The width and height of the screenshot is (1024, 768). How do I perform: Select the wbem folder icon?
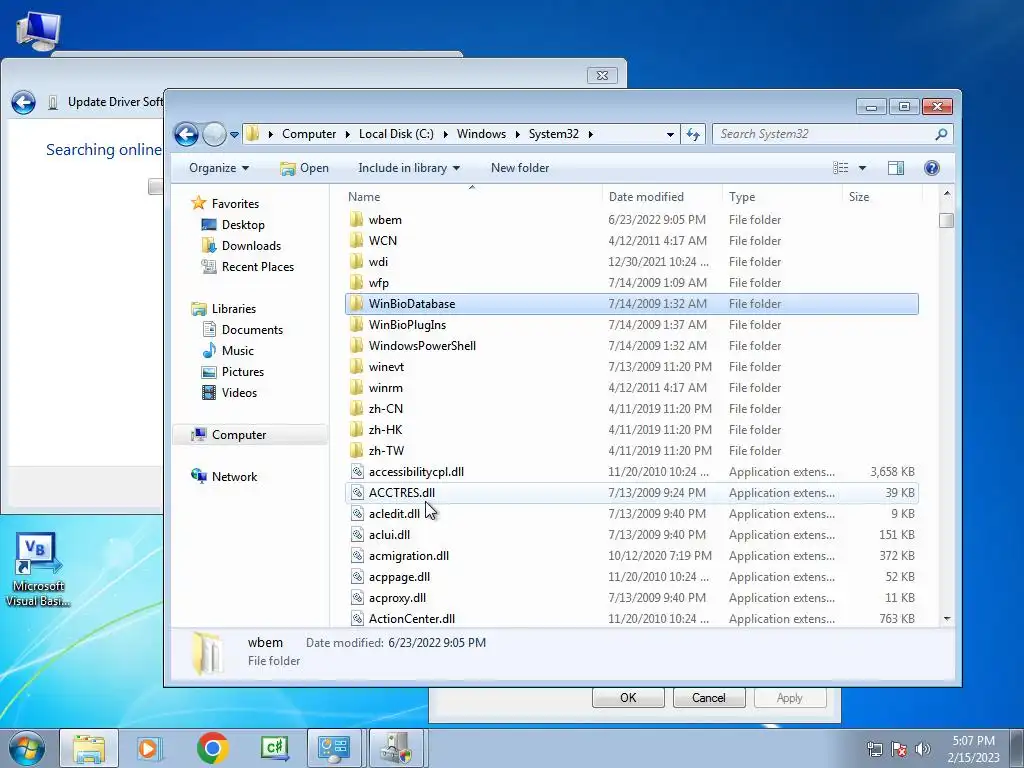[x=357, y=219]
